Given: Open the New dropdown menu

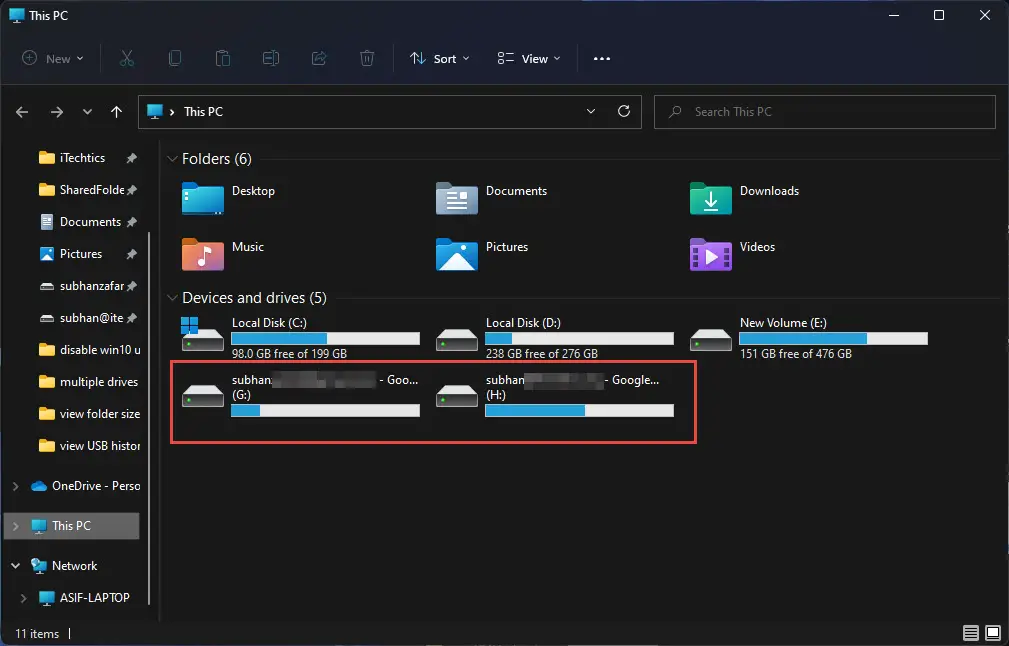Looking at the screenshot, I should pos(53,59).
